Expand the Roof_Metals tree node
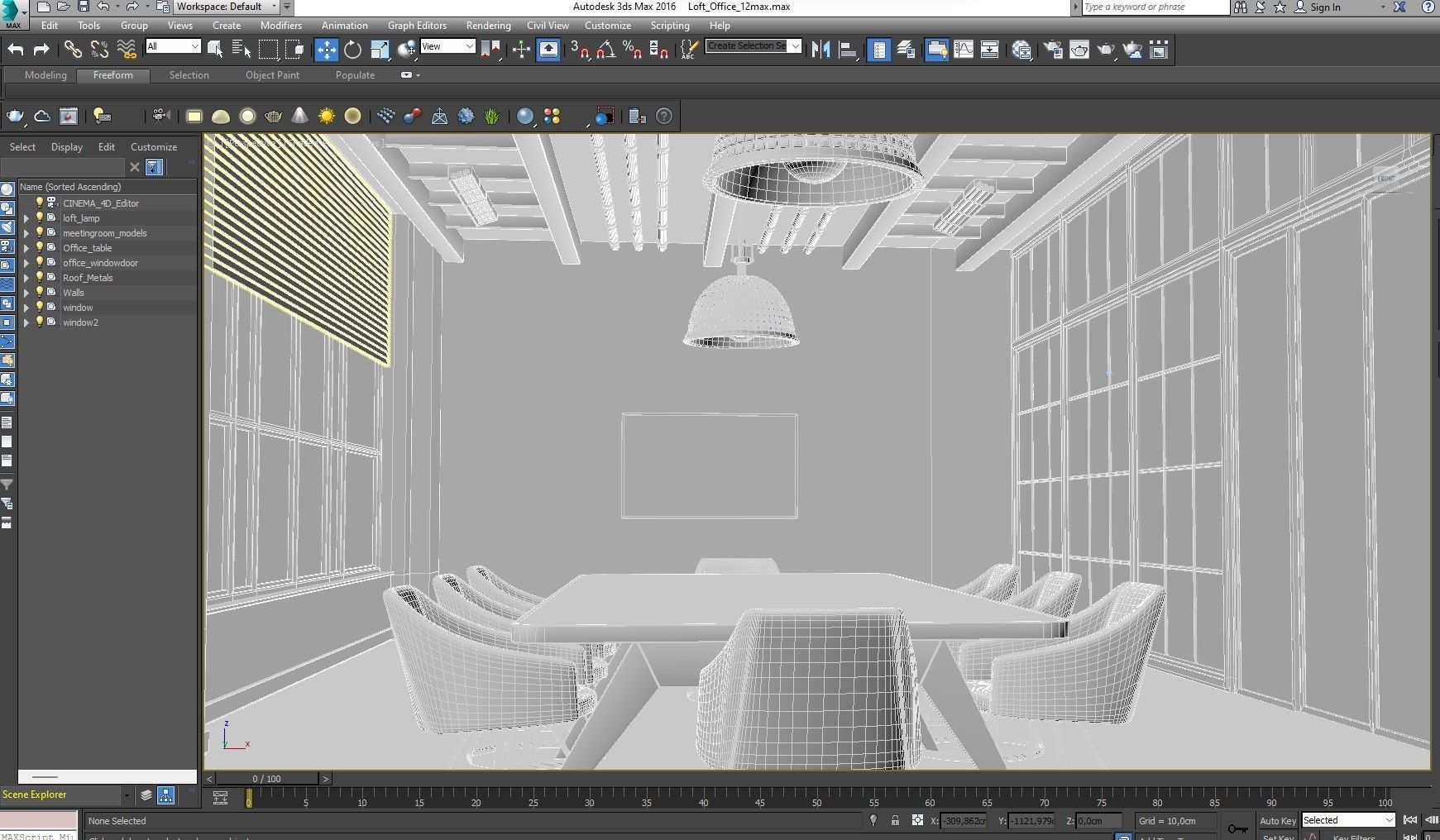 [26, 278]
